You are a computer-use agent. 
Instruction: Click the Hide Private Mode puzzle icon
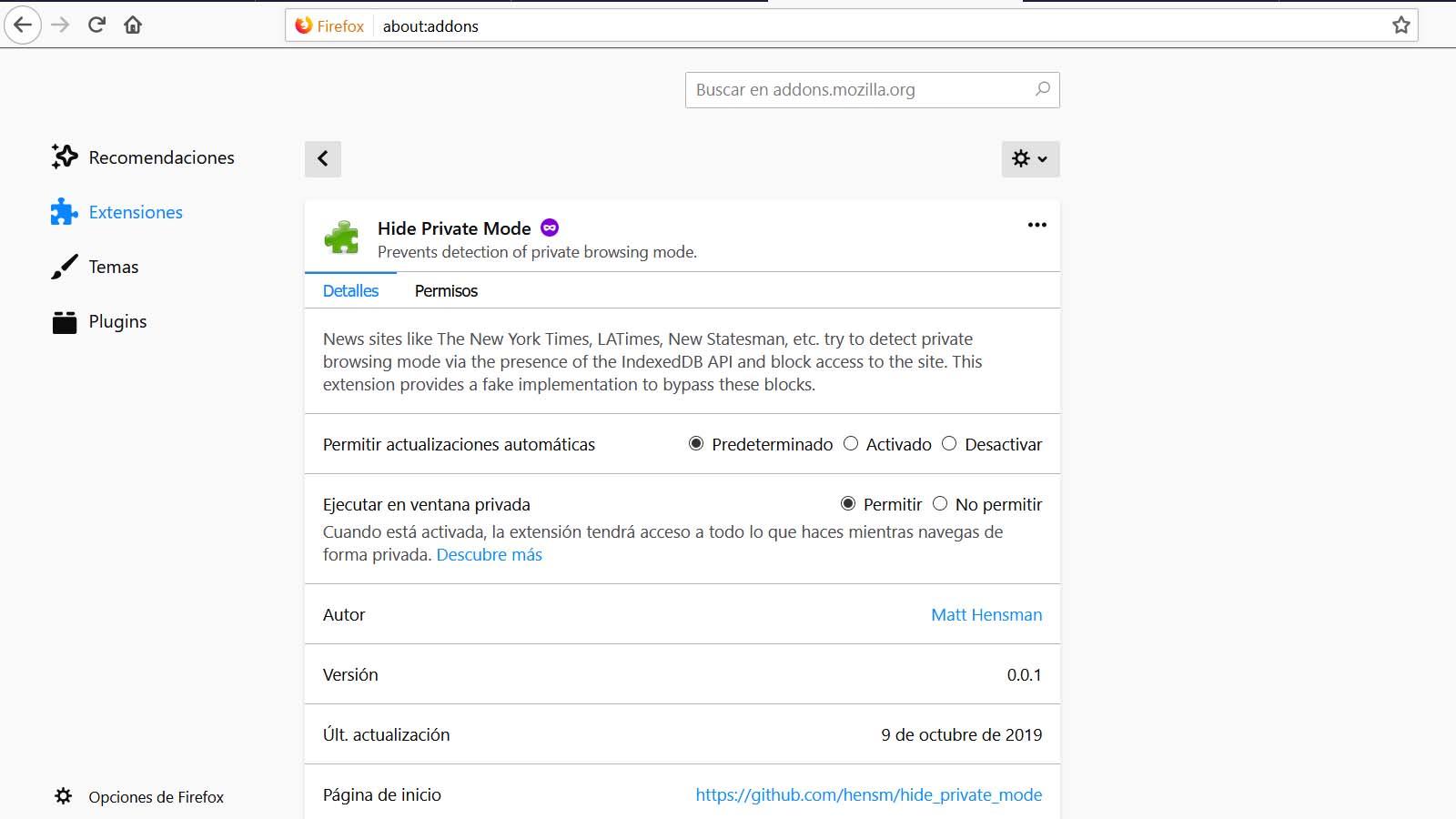pyautogui.click(x=342, y=238)
